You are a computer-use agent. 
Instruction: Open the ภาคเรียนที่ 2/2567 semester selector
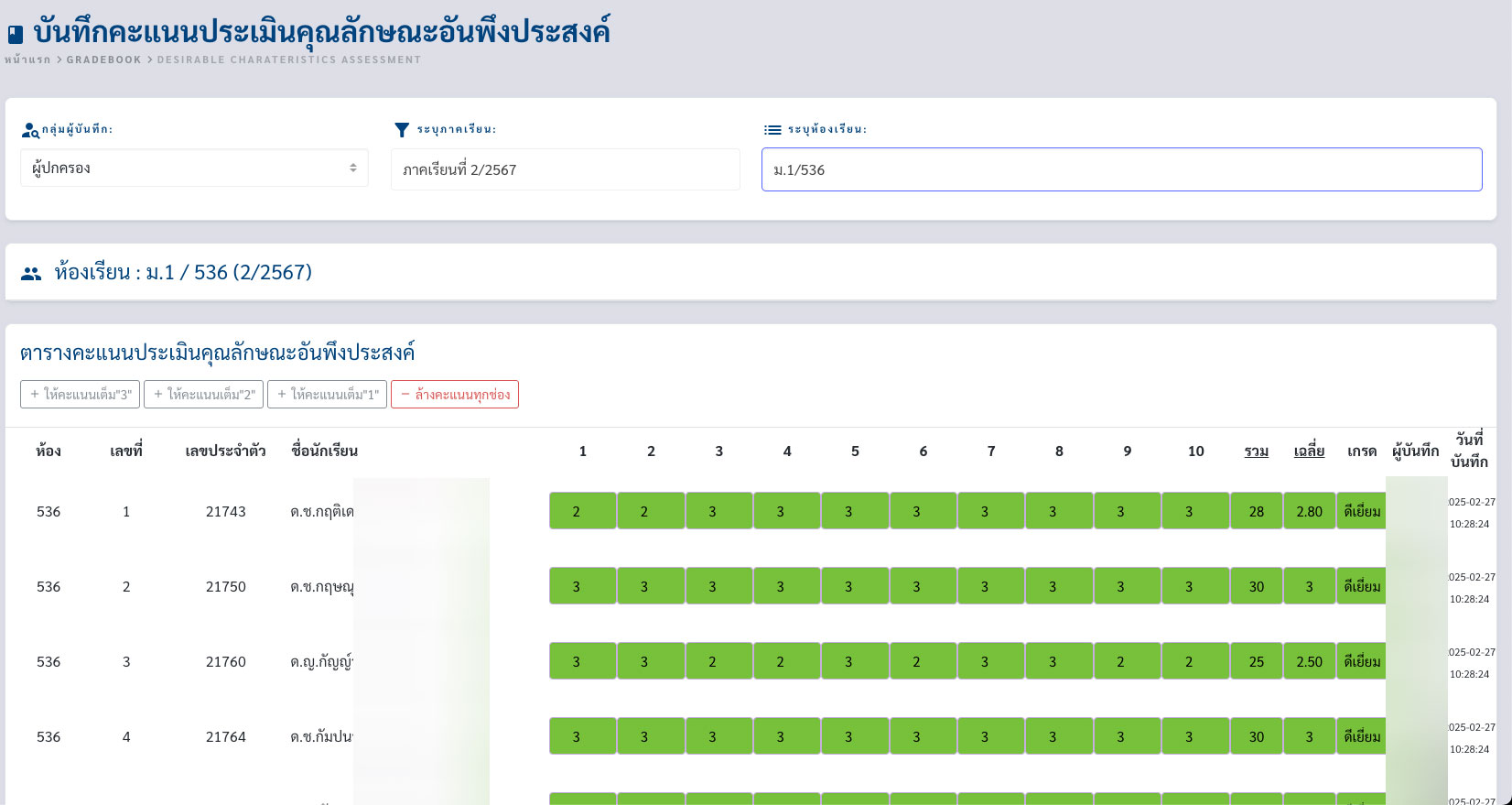[x=565, y=169]
